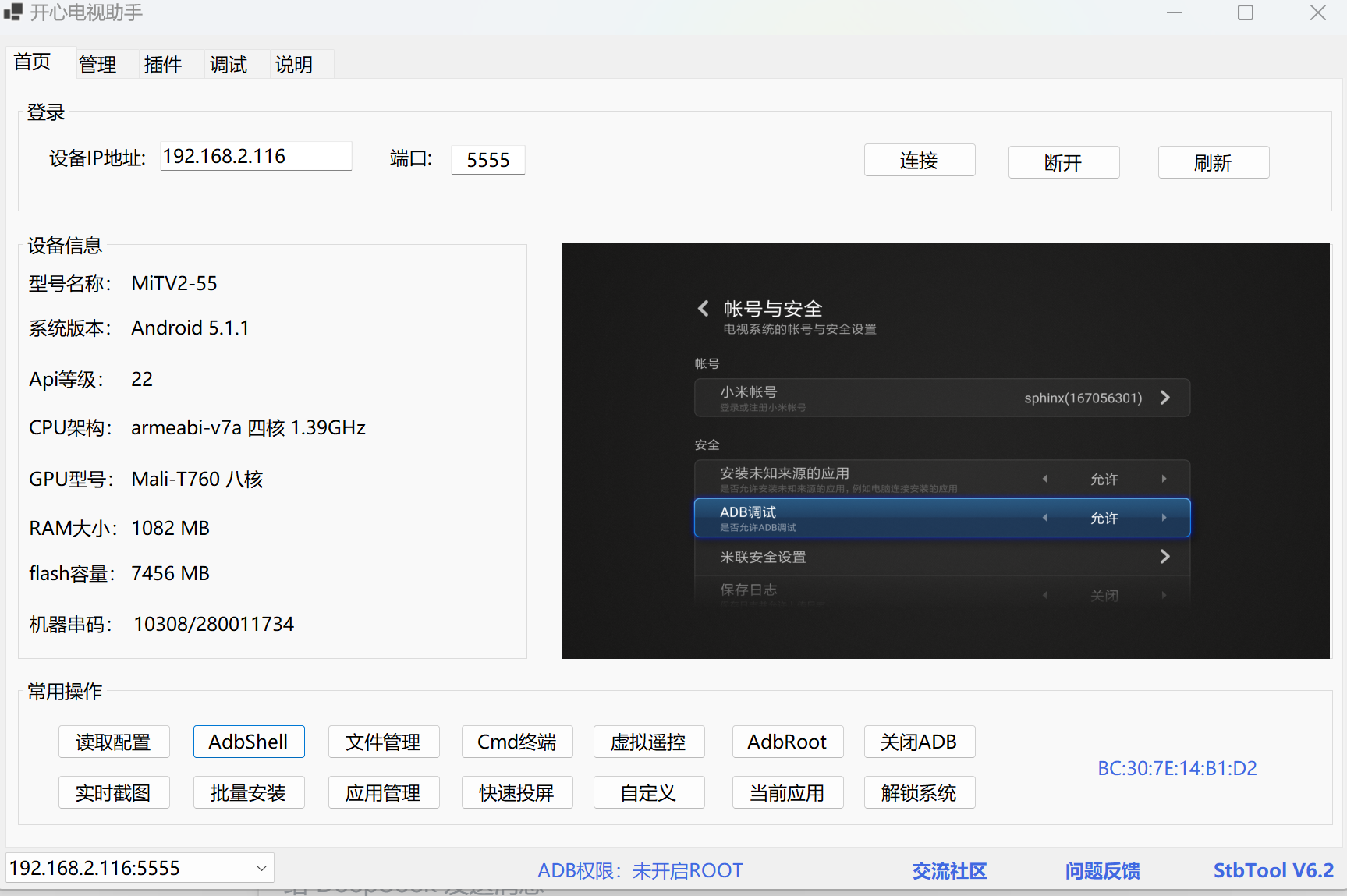Take a 实时截图 live screenshot
Viewport: 1347px width, 896px height.
point(114,792)
